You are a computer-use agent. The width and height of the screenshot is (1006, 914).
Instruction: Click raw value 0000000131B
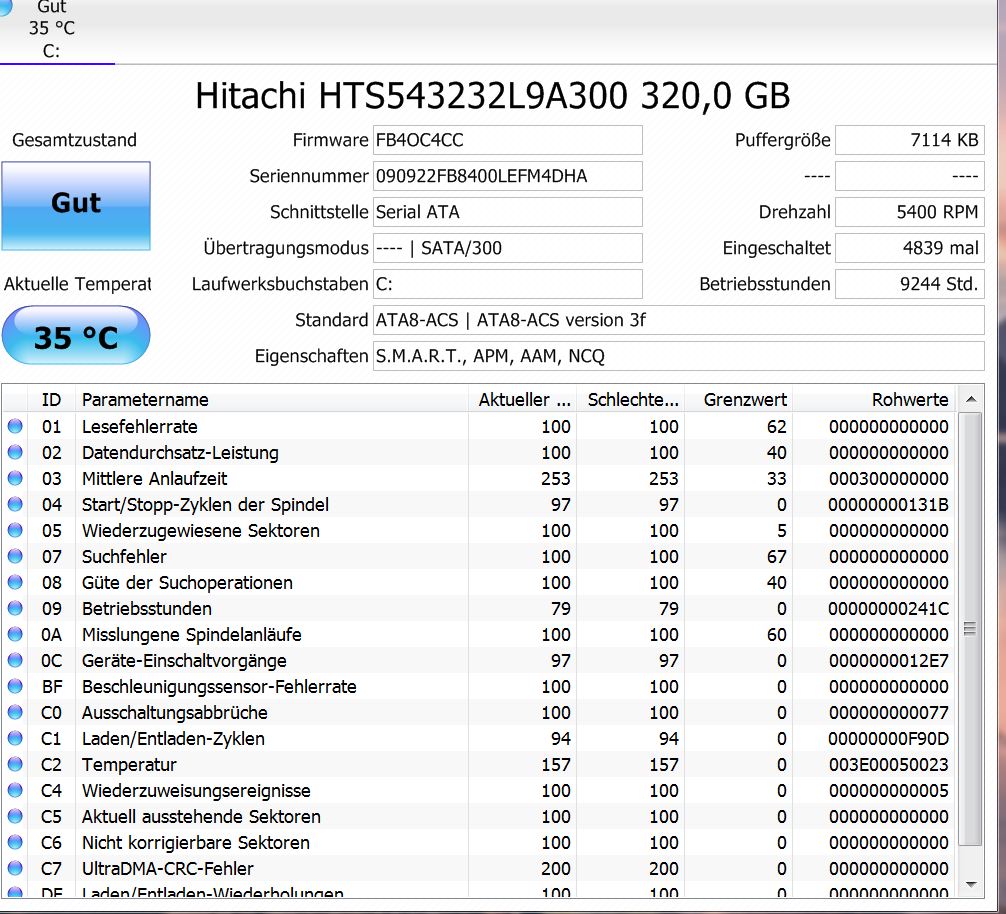point(888,505)
